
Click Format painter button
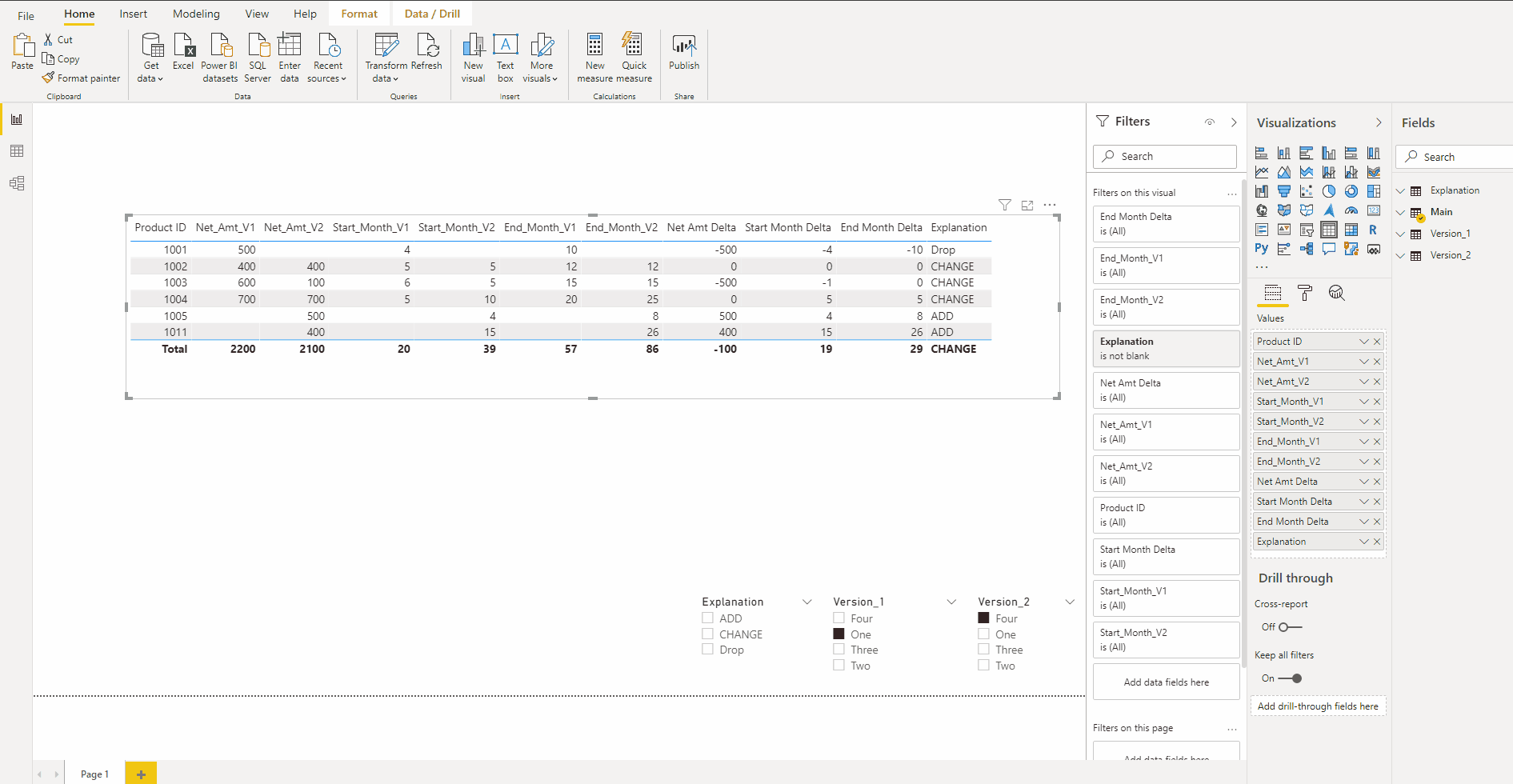coord(81,78)
